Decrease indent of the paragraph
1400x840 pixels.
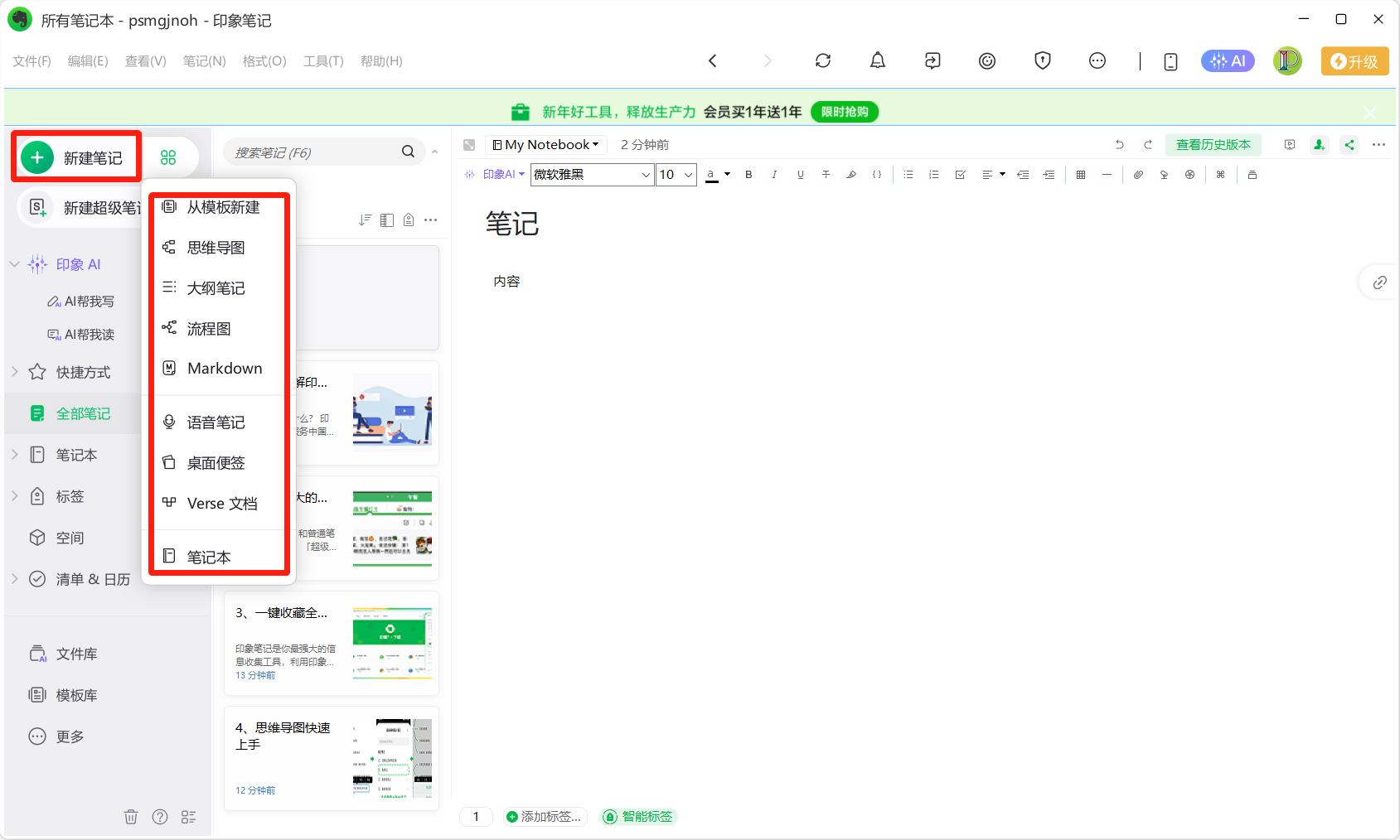coord(1023,175)
